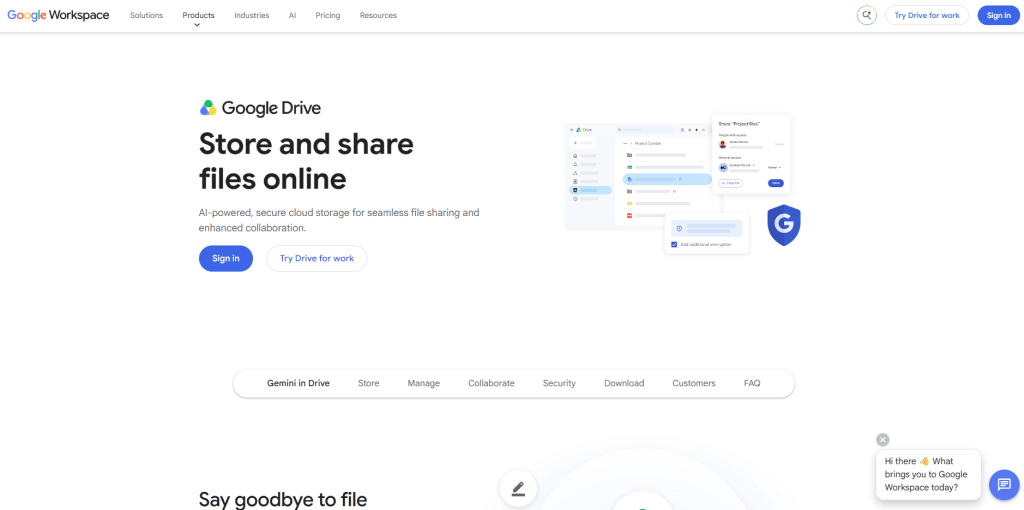Open the Industries menu
1024x510 pixels.
click(251, 15)
